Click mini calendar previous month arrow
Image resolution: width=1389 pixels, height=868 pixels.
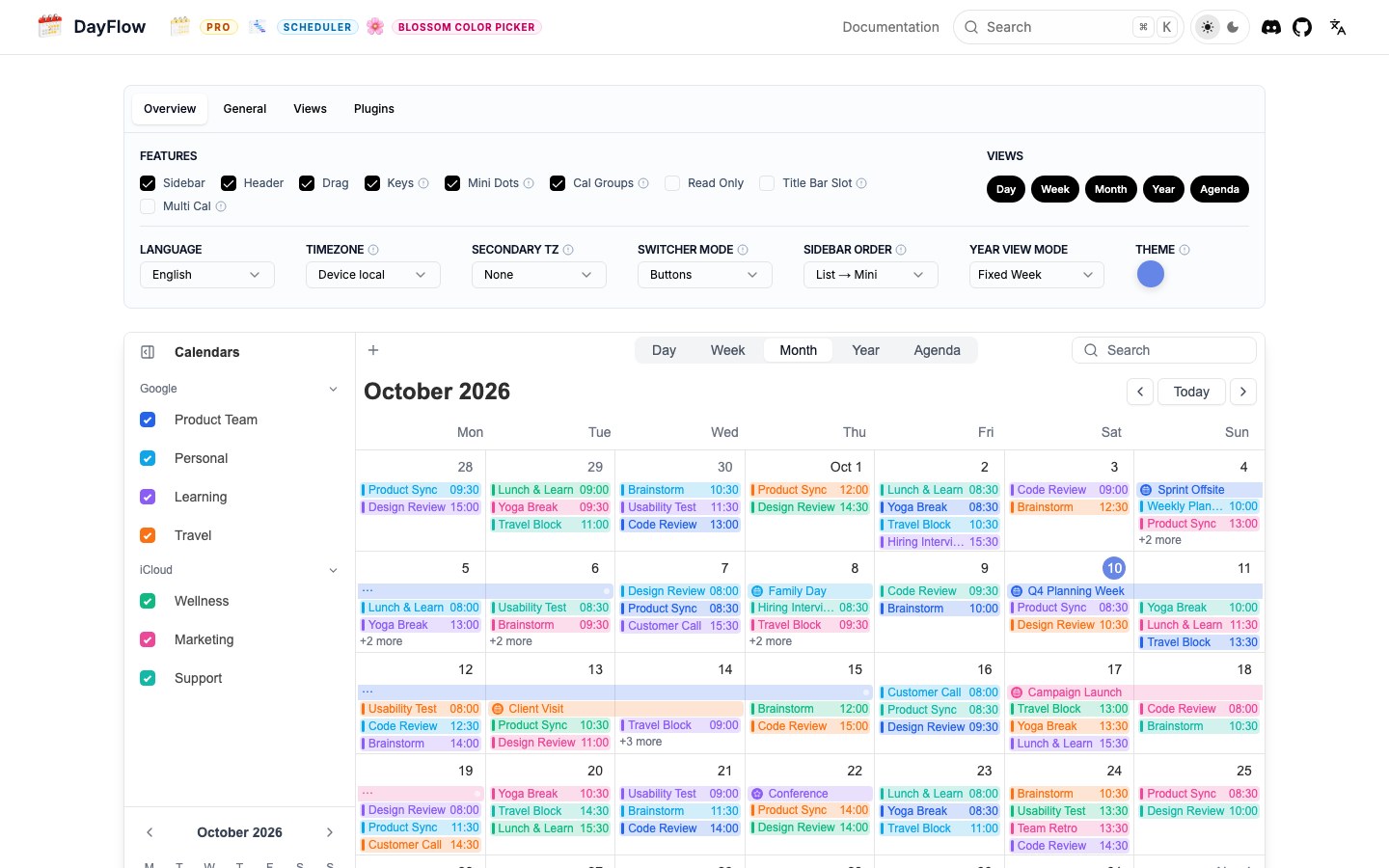click(x=150, y=832)
